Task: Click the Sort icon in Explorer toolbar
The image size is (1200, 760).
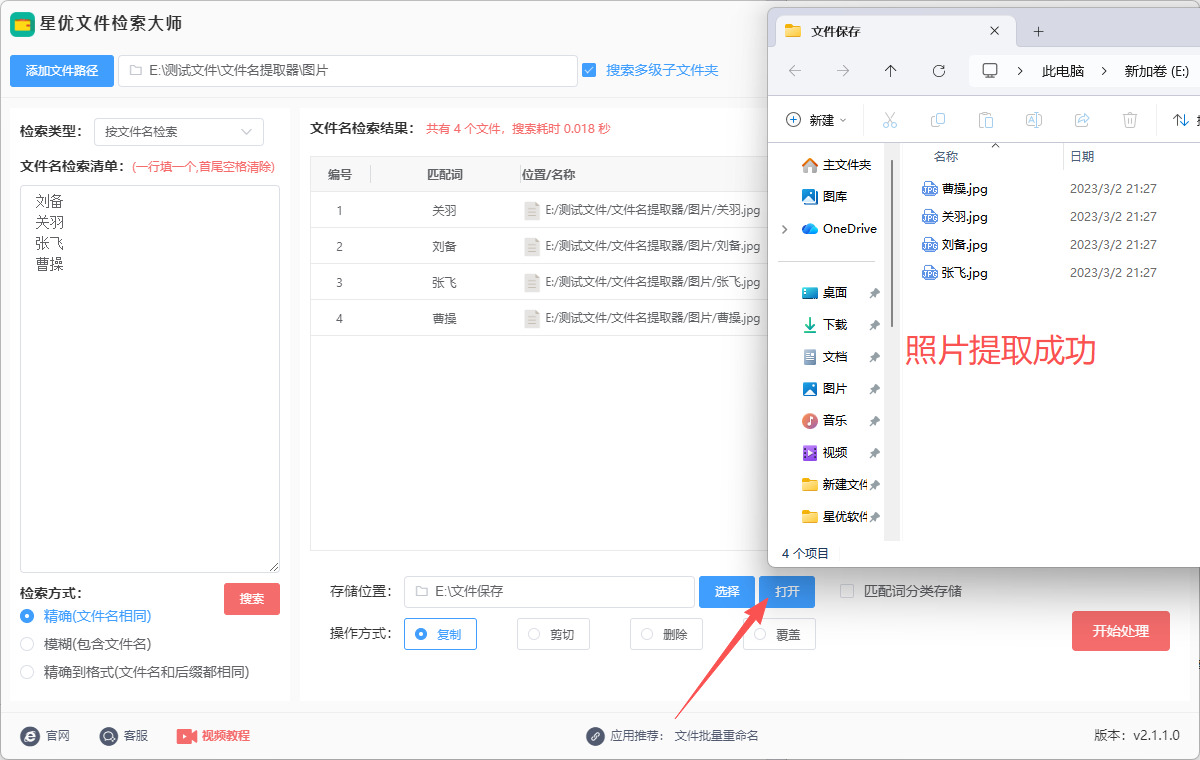Action: pos(1180,120)
